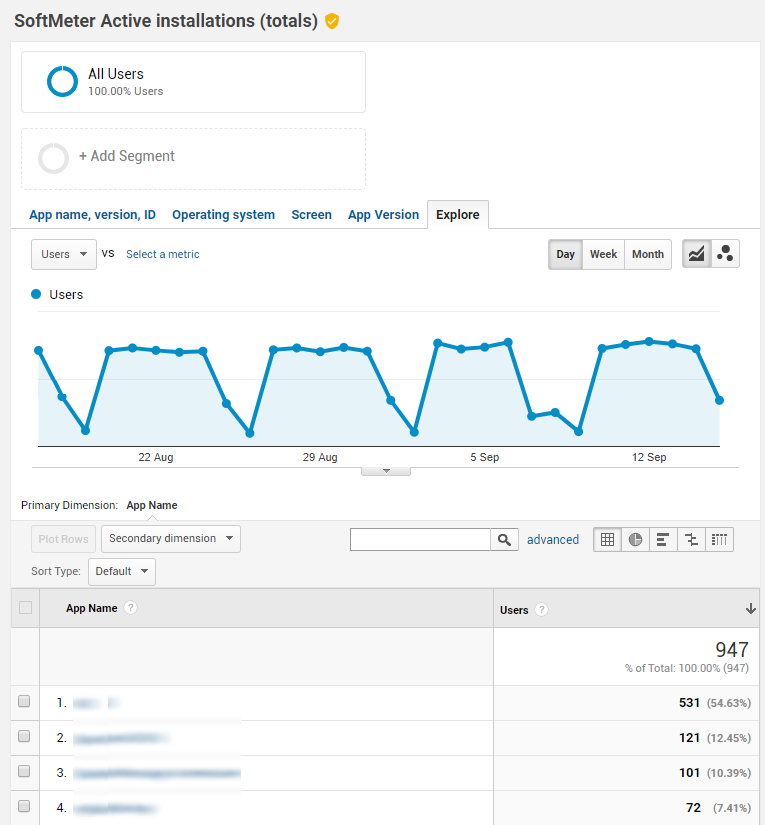Click the All Users segment card

point(193,82)
